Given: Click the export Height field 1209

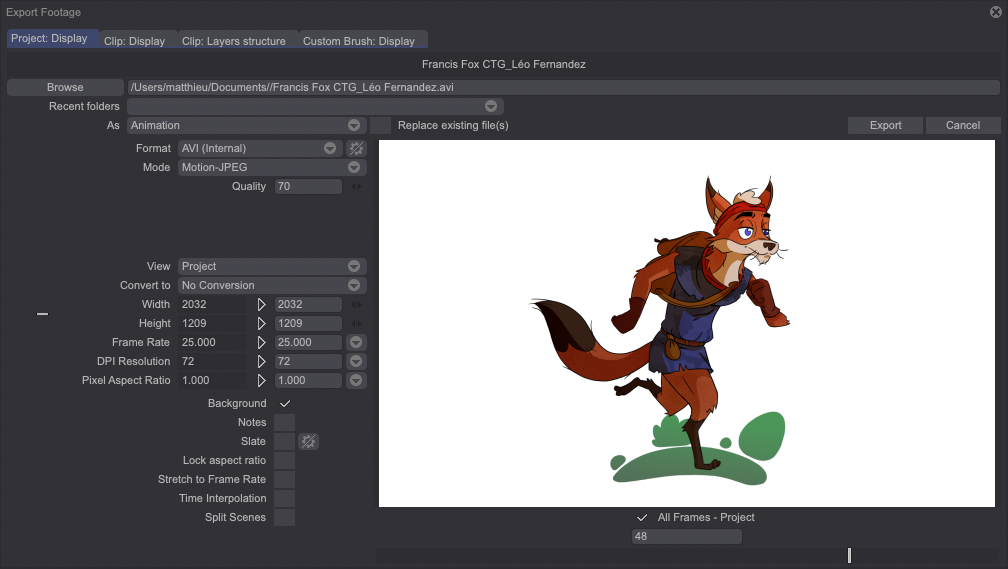Looking at the screenshot, I should (308, 323).
